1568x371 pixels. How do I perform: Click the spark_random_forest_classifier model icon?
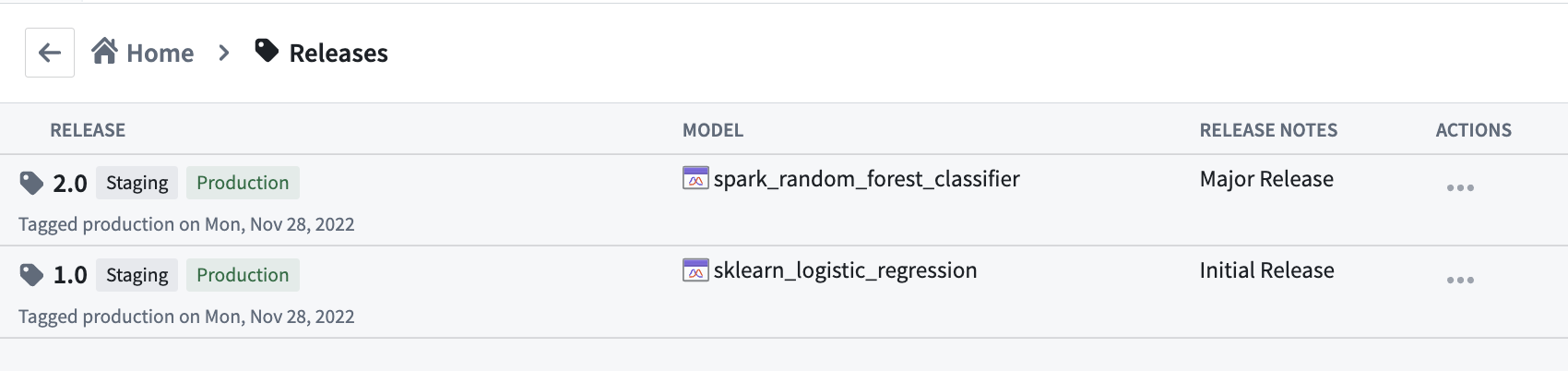(x=695, y=178)
